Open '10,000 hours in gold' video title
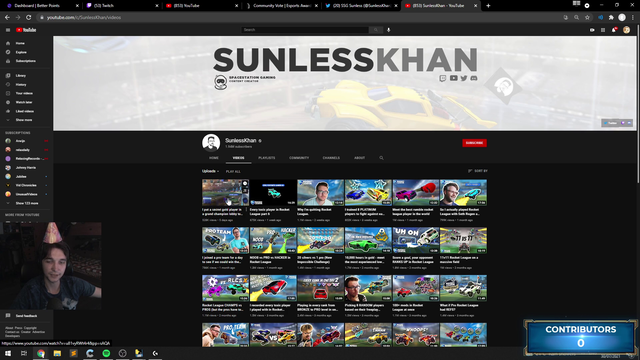The height and width of the screenshot is (360, 640). click(x=364, y=260)
